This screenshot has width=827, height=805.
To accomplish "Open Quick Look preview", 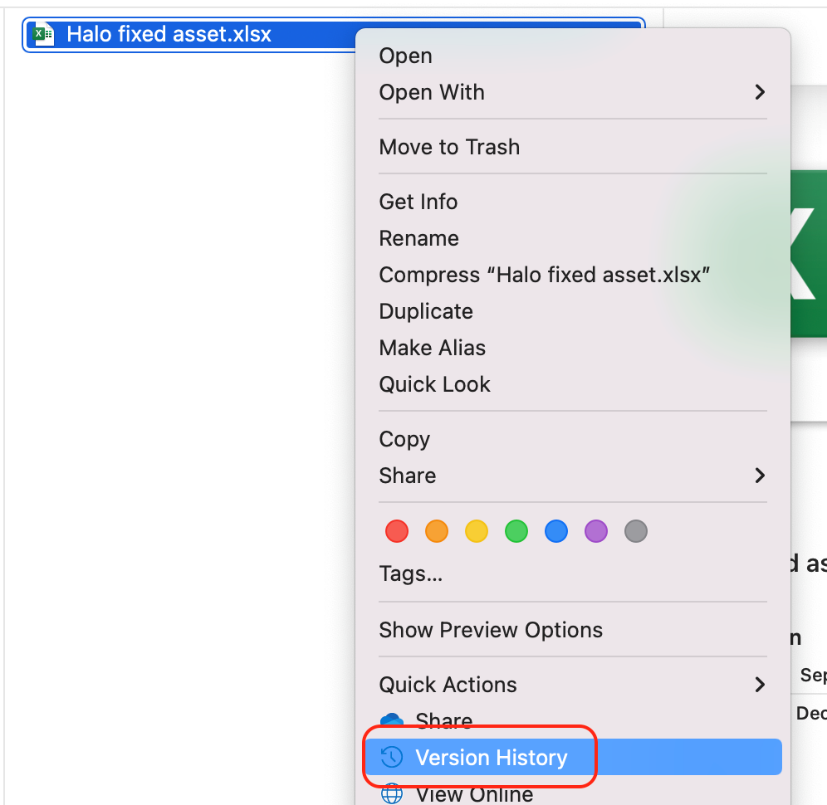I will click(x=434, y=384).
